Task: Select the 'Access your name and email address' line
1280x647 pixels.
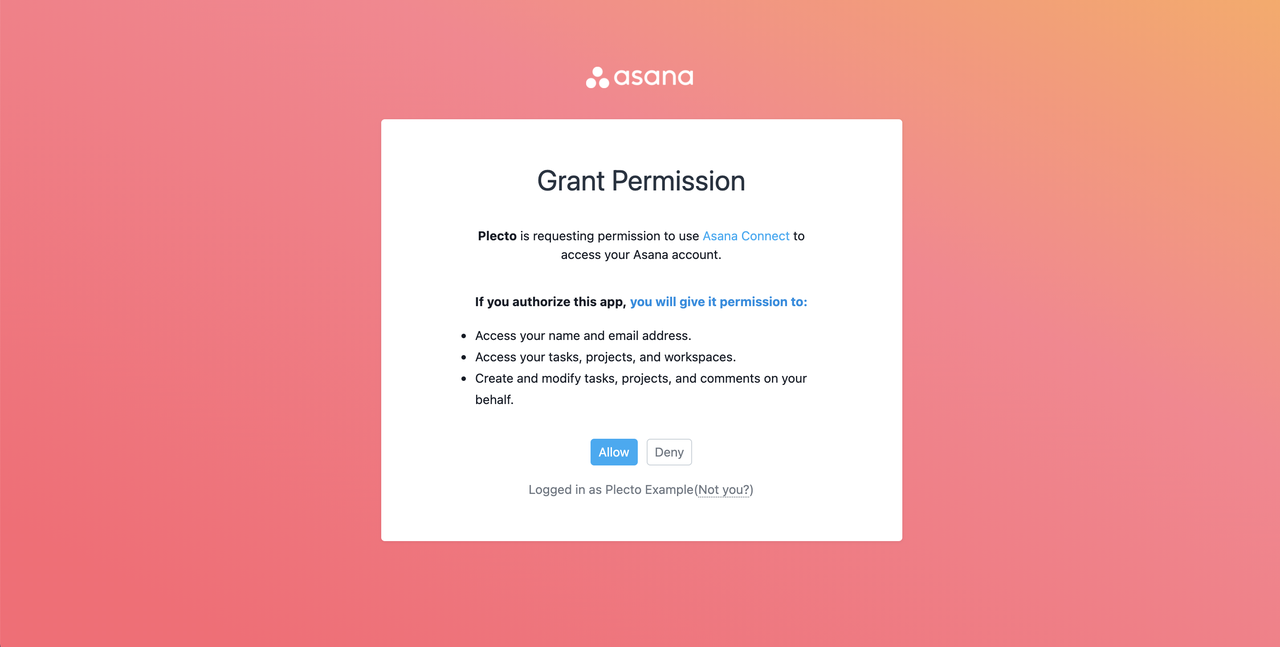Action: [x=583, y=336]
